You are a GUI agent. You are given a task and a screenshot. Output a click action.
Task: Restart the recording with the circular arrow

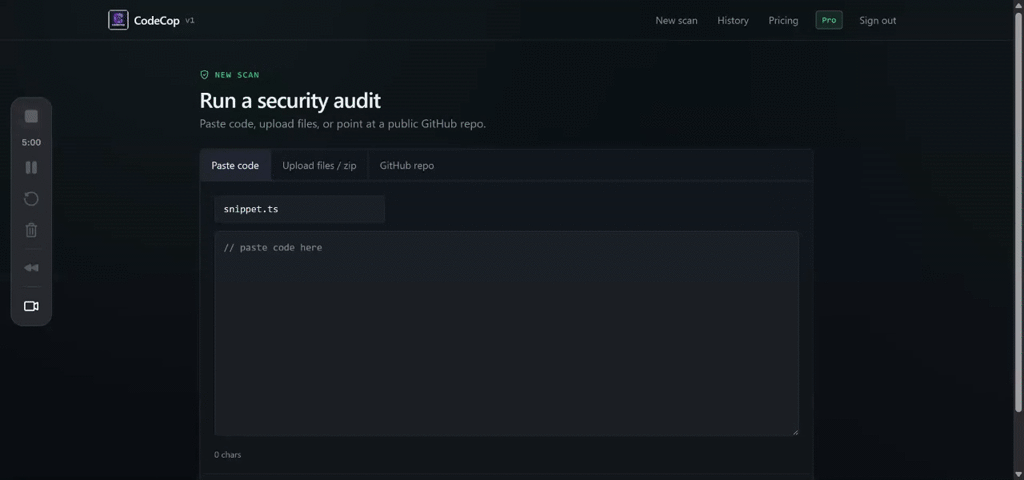click(31, 199)
